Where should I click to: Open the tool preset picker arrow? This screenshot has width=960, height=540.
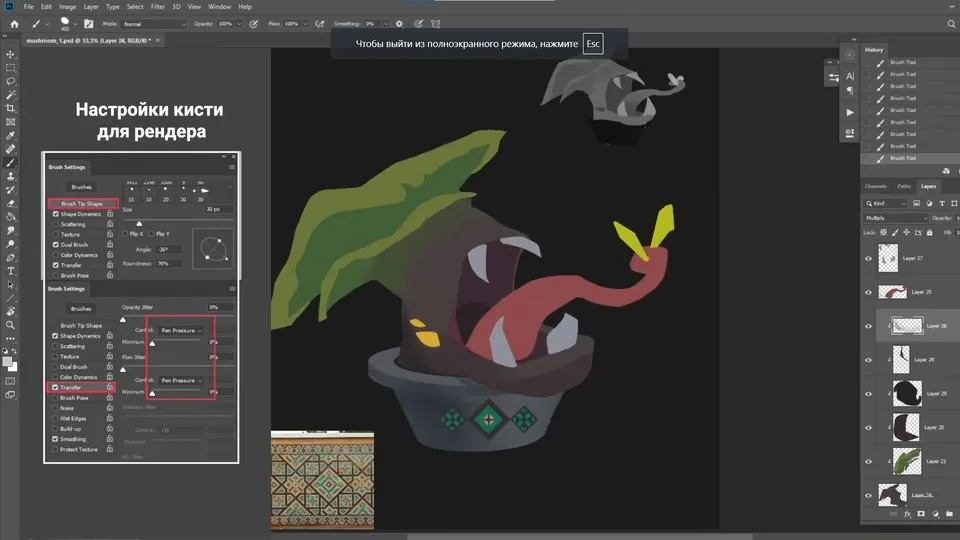point(47,24)
